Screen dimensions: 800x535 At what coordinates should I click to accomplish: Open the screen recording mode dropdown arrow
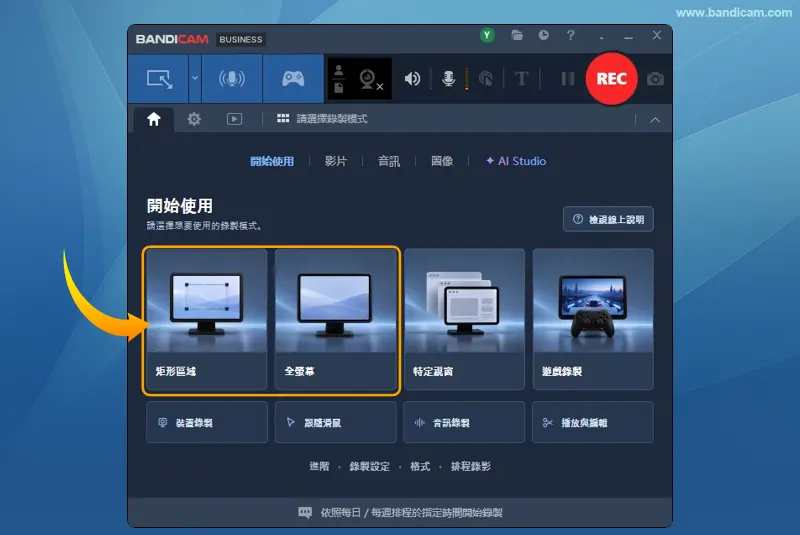click(195, 79)
